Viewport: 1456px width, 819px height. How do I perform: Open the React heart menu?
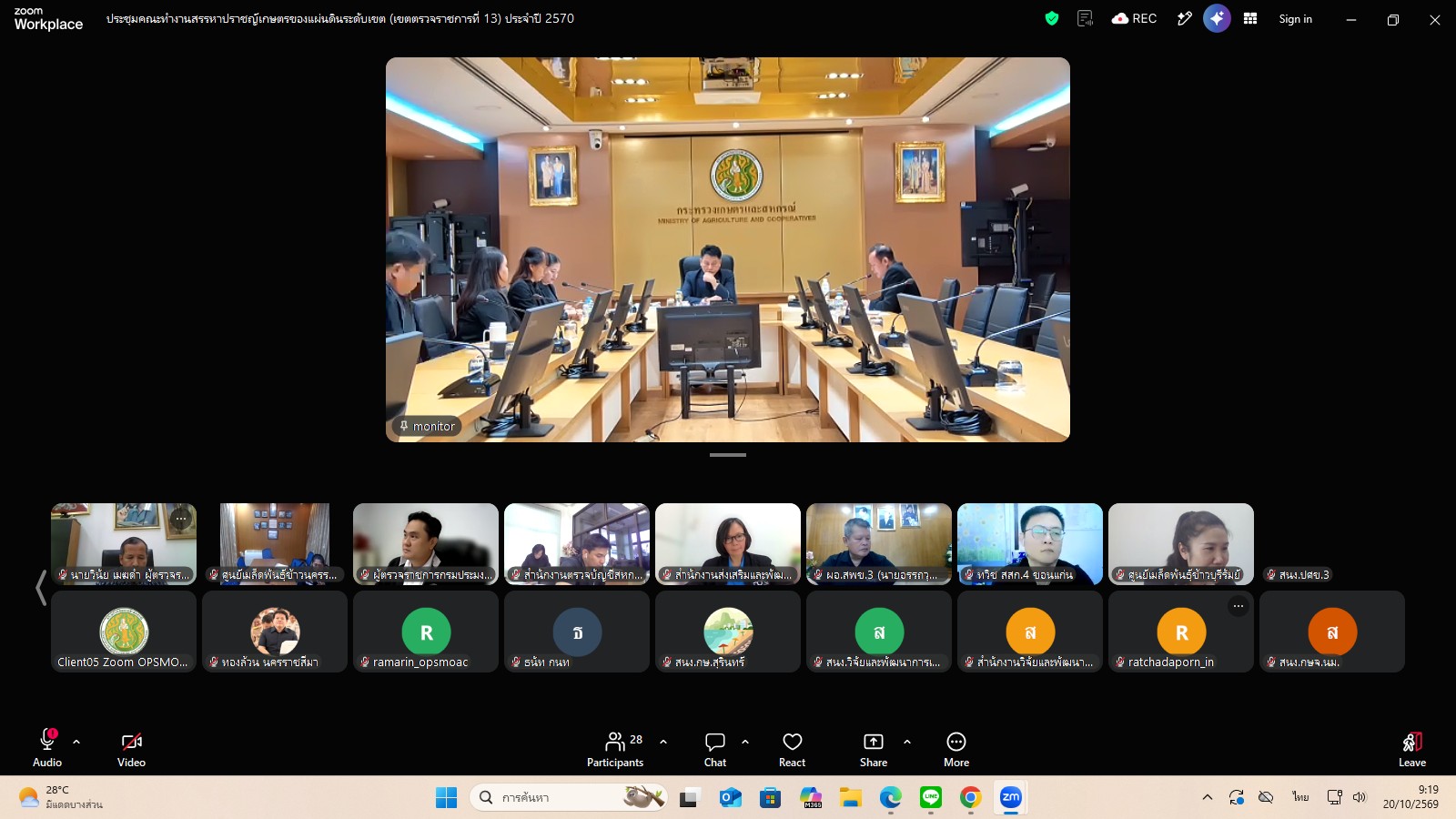793,748
